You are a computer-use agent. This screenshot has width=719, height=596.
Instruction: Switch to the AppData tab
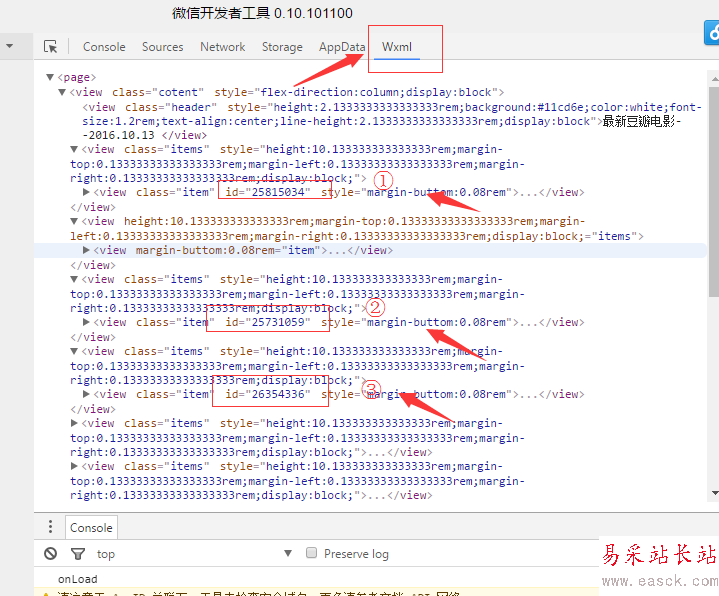pos(342,47)
